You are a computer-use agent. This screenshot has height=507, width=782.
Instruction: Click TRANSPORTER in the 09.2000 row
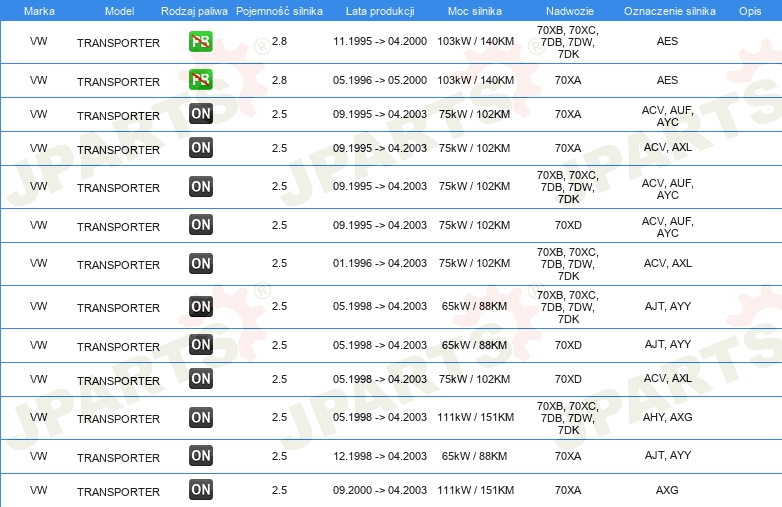point(118,492)
